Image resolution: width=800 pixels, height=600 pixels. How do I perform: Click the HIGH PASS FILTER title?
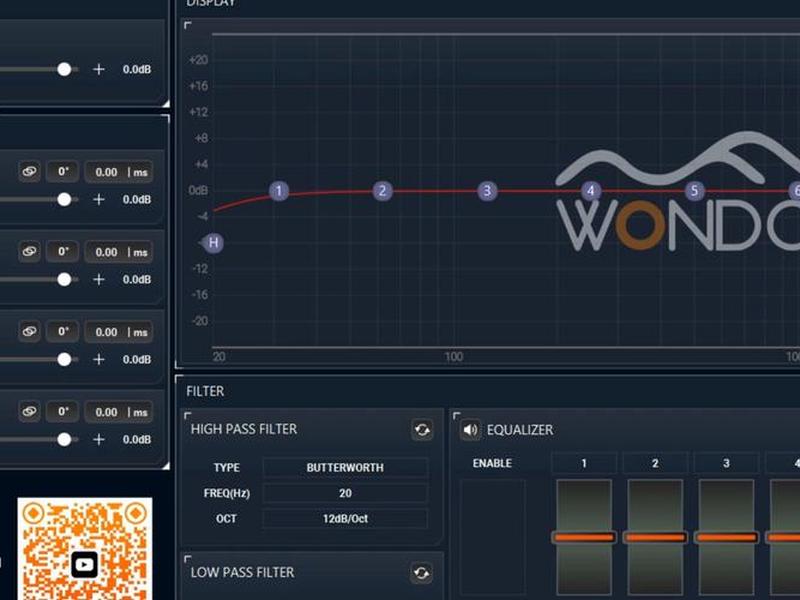[x=243, y=429]
